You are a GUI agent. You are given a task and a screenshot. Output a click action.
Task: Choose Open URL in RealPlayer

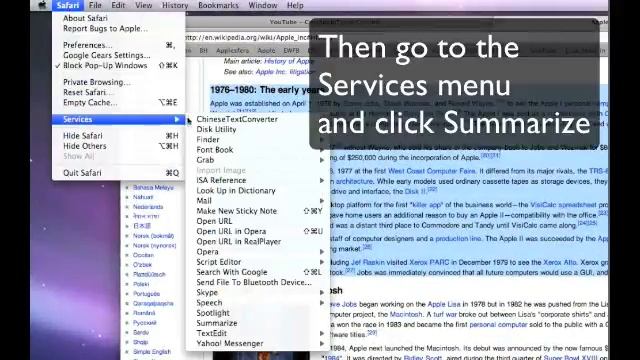pyautogui.click(x=239, y=242)
